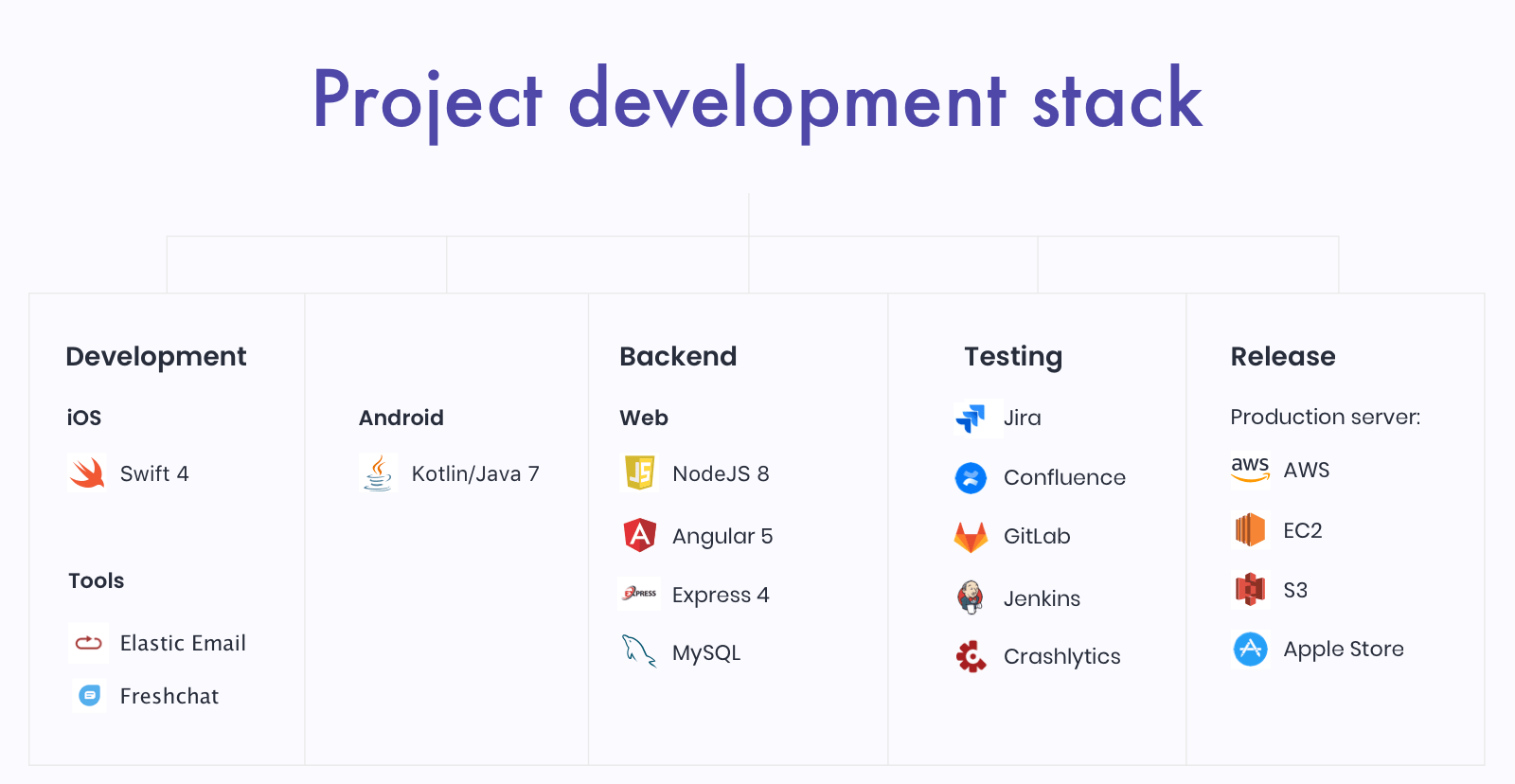Image resolution: width=1515 pixels, height=784 pixels.
Task: Click the Swift bird logo icon
Action: (x=87, y=473)
